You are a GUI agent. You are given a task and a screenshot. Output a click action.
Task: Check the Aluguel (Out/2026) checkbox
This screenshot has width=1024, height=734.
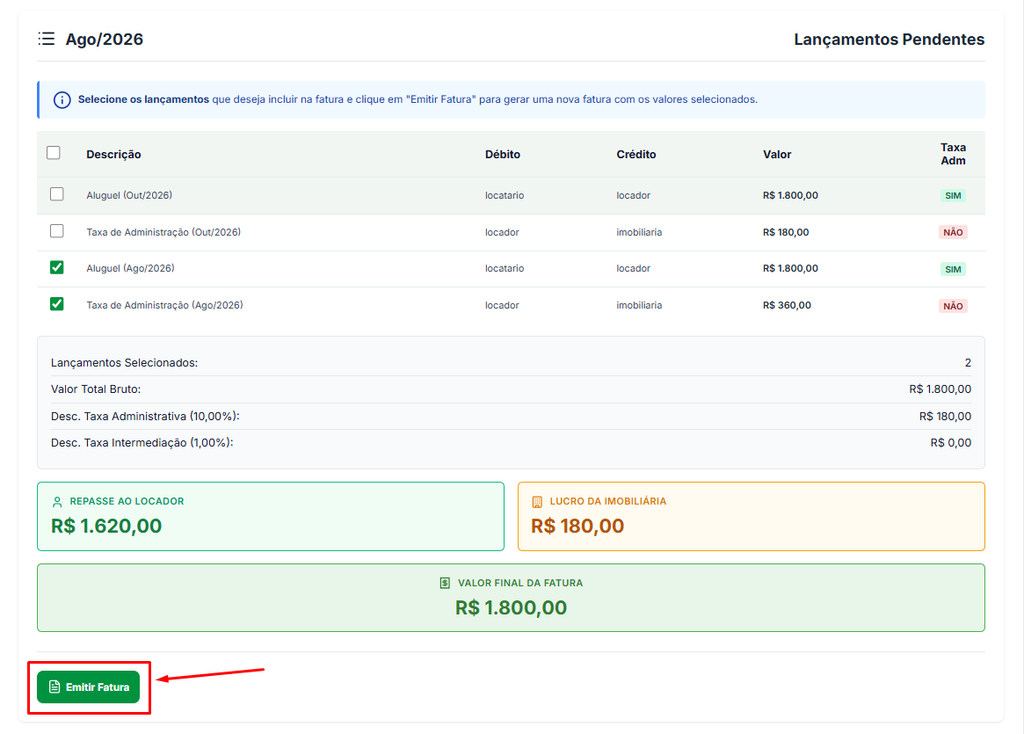click(57, 194)
